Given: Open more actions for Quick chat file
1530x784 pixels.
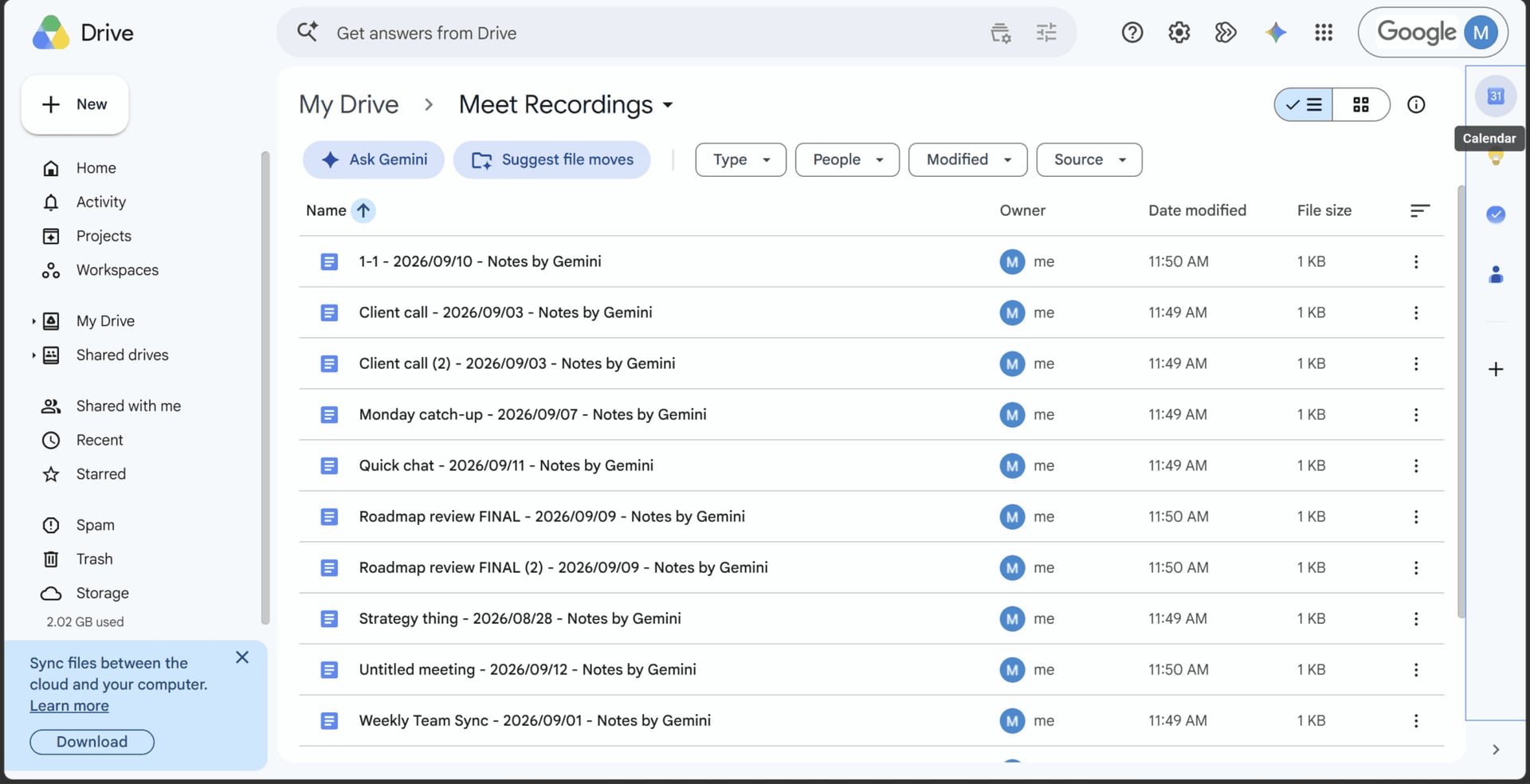Looking at the screenshot, I should [x=1415, y=465].
